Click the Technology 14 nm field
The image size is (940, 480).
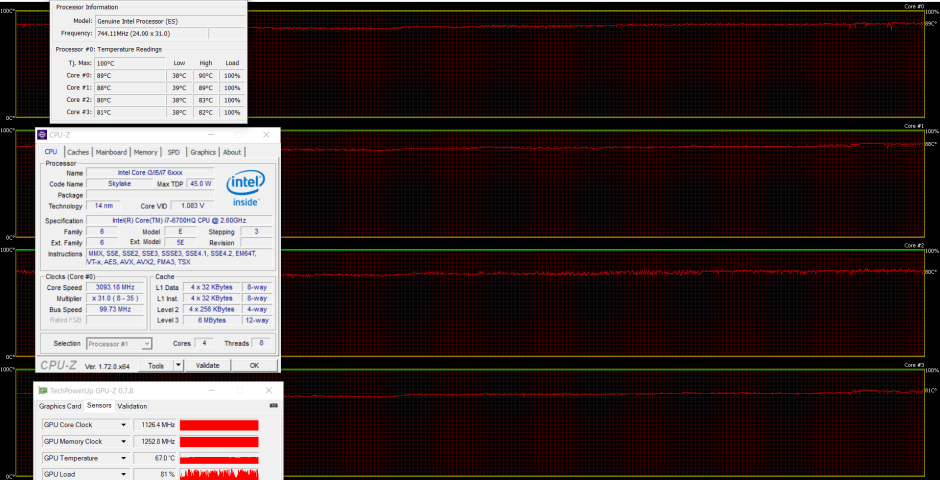[103, 206]
